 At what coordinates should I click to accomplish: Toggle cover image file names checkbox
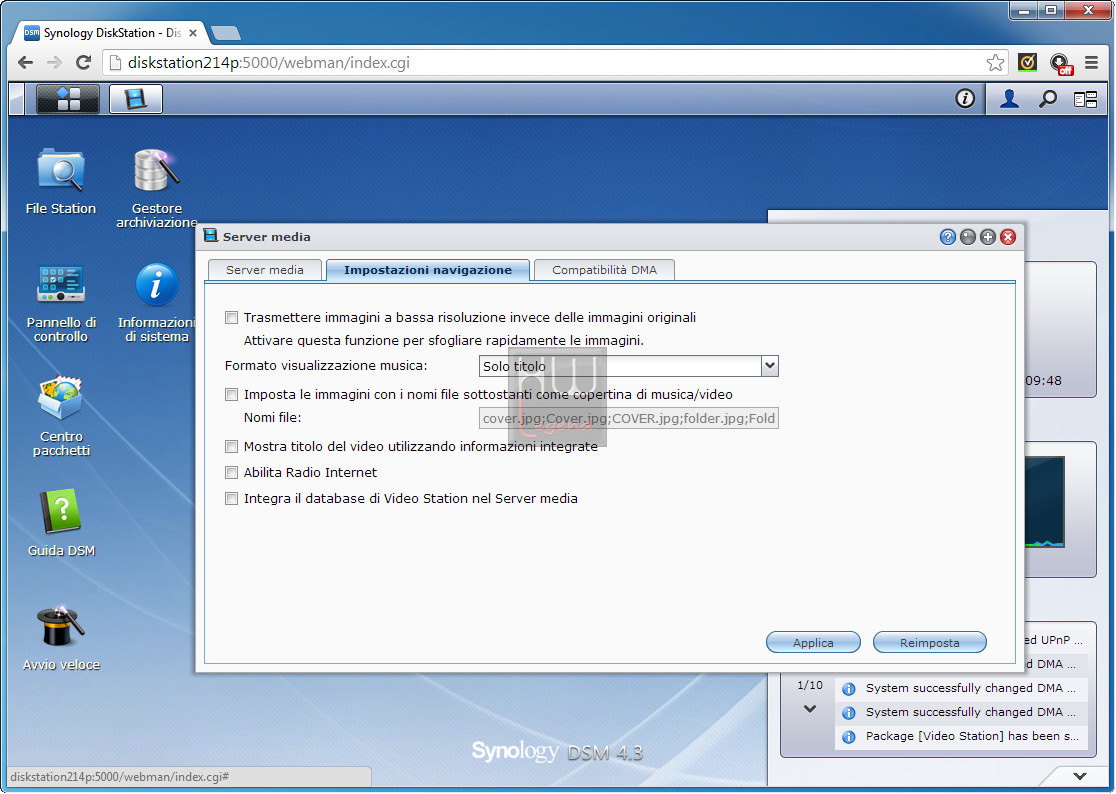[231, 394]
